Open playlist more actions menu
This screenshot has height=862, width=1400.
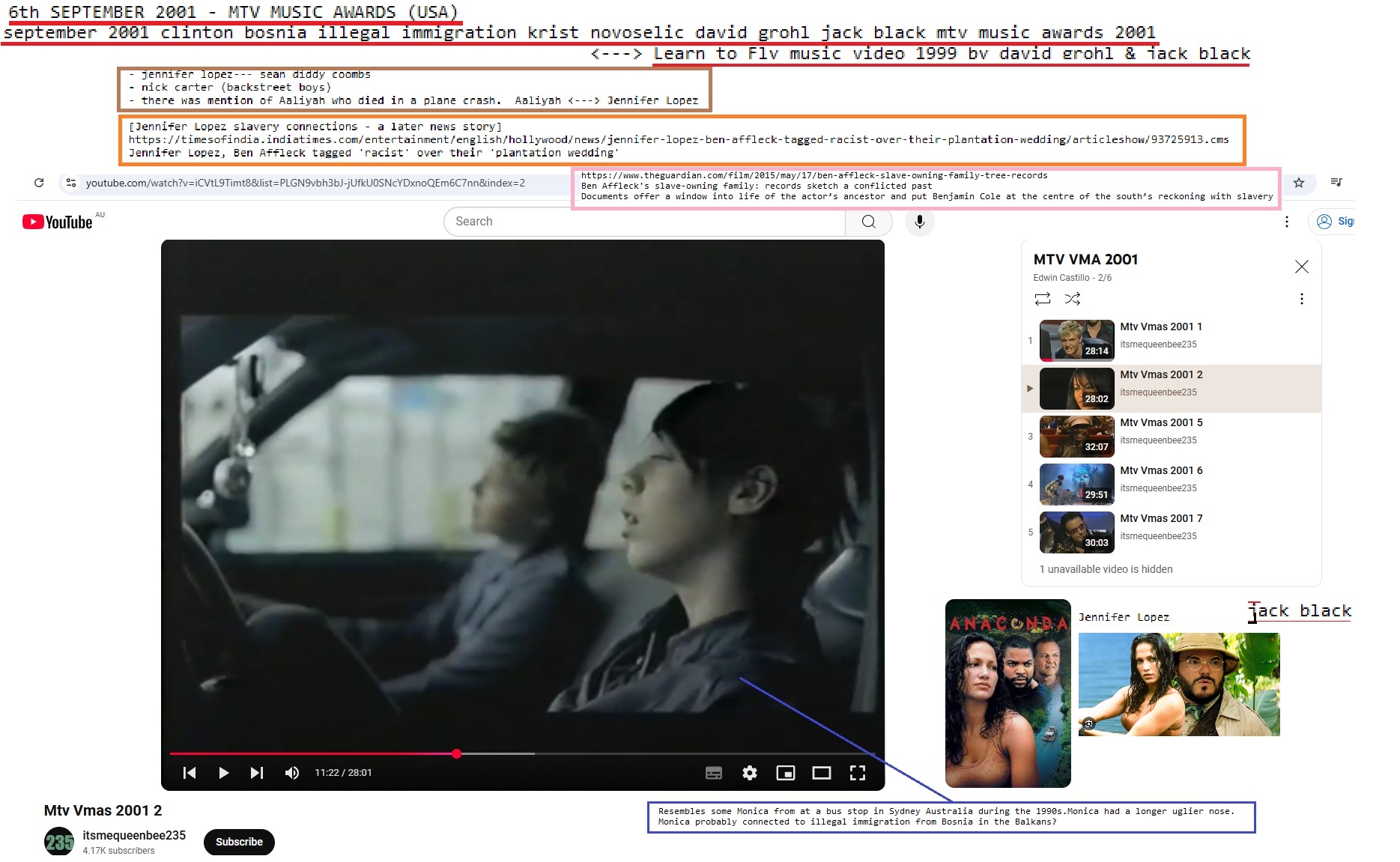[1302, 299]
